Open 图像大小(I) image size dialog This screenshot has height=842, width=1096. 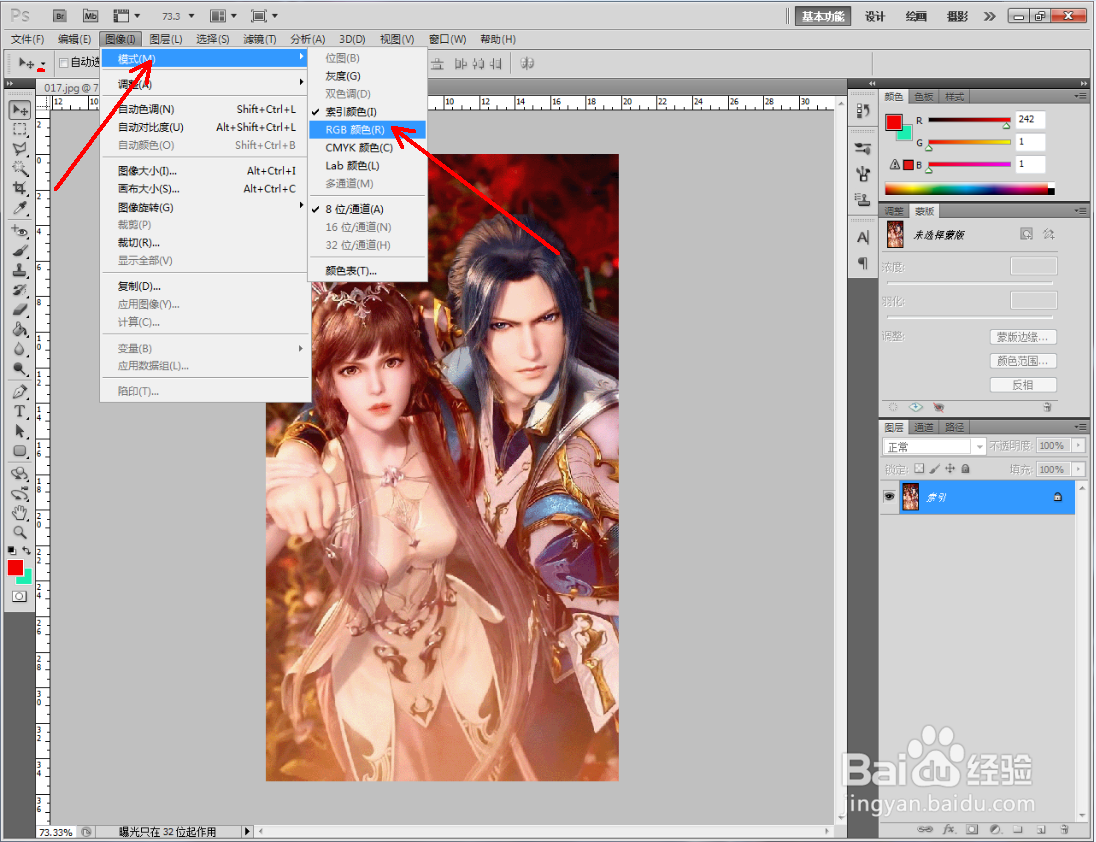click(206, 170)
